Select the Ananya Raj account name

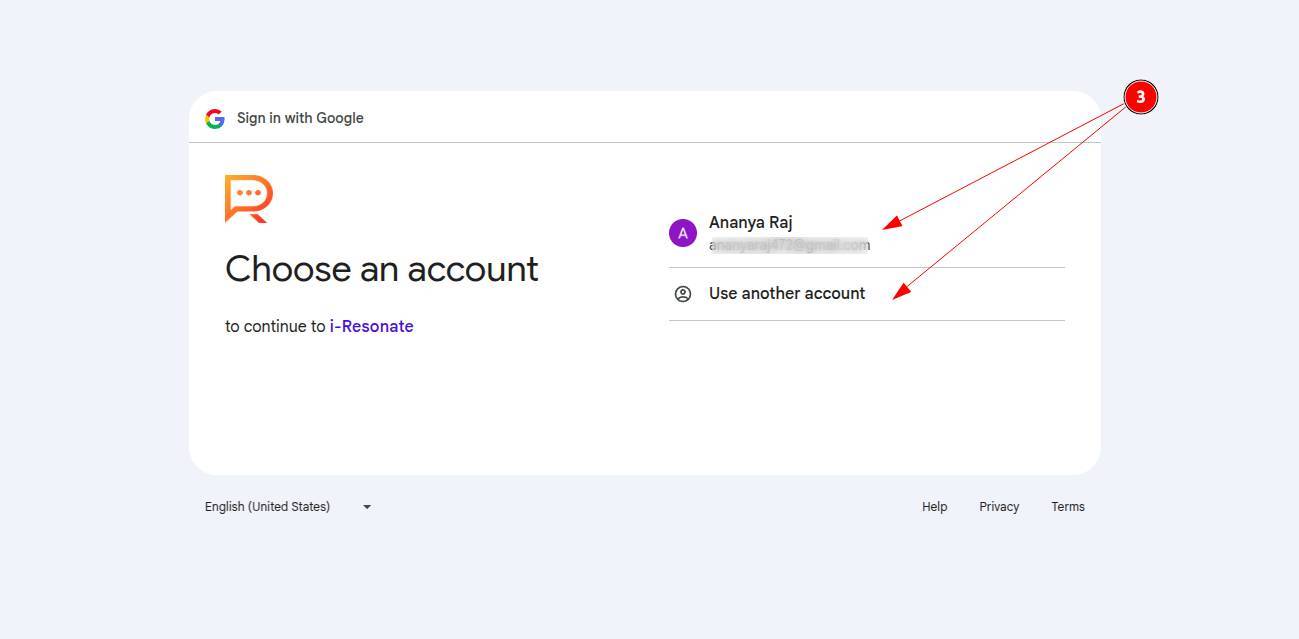[x=750, y=222]
